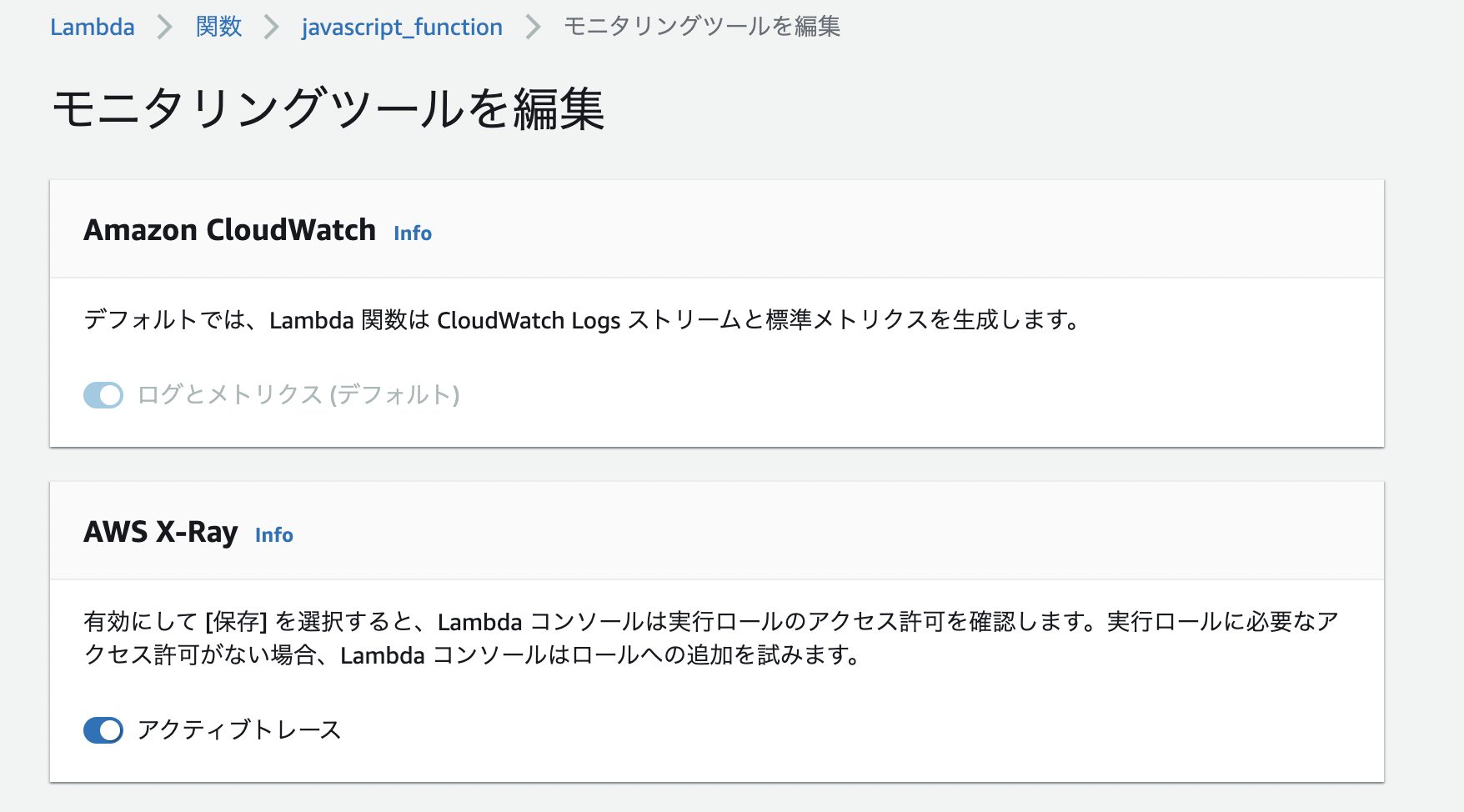Viewport: 1464px width, 812px height.
Task: Toggle ログとメトリクス (デフォルト) switch
Action: coord(103,395)
